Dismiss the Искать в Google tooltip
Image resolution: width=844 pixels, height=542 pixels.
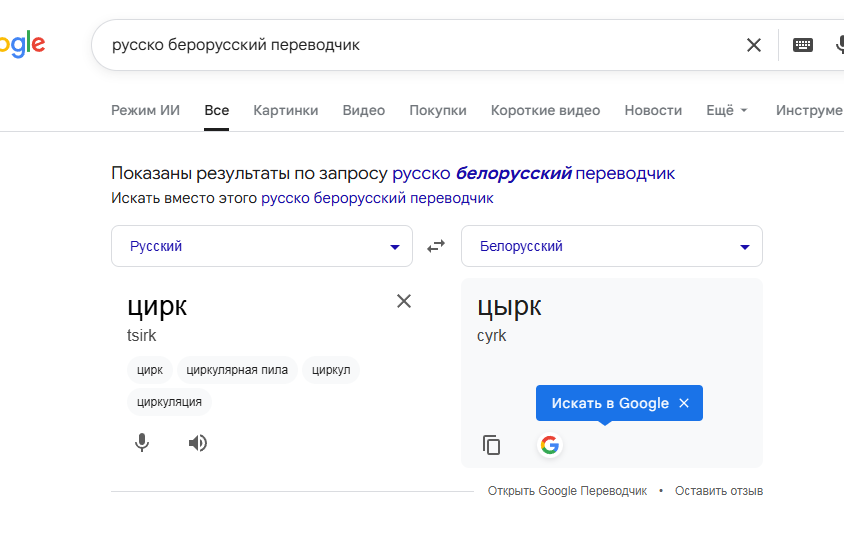coord(684,403)
